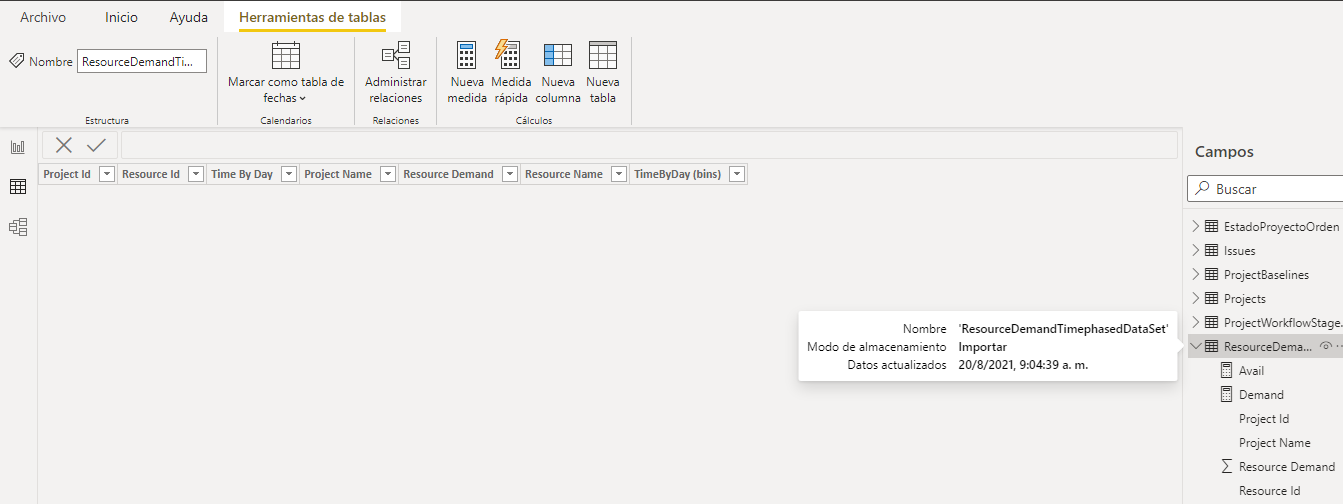Open Administrar relaciones
The image size is (1343, 504).
point(396,73)
